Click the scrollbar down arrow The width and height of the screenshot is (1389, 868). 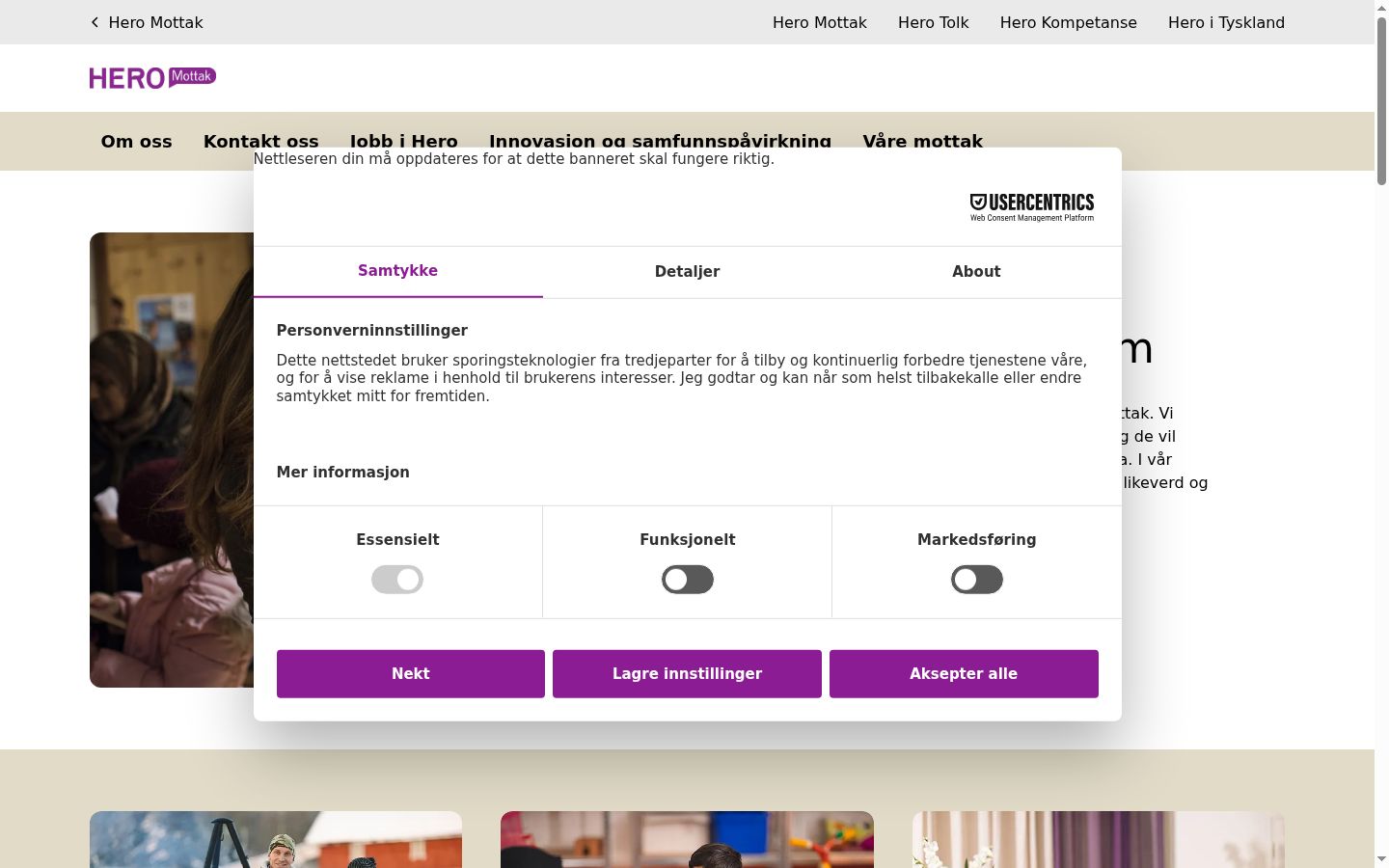(x=1381, y=859)
